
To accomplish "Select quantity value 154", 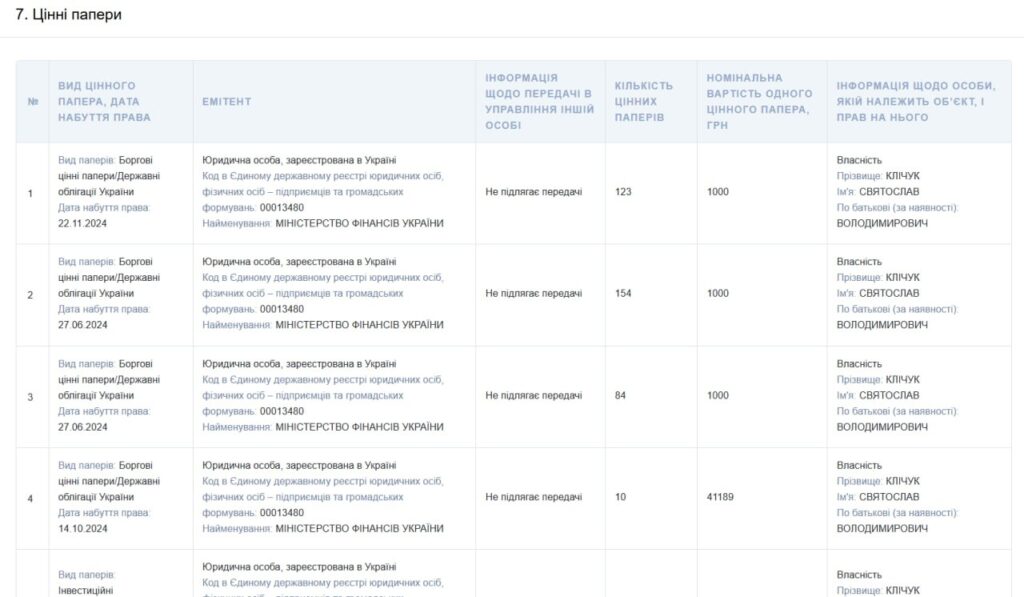I will click(623, 293).
